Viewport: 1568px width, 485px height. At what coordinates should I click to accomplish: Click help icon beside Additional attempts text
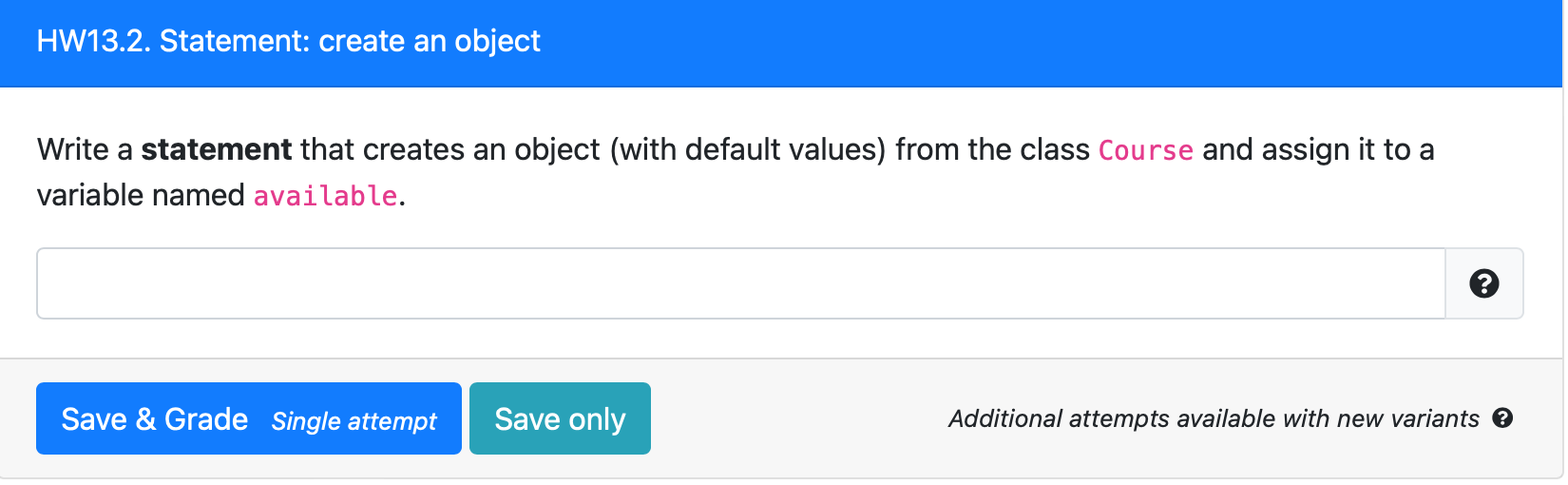point(1502,418)
